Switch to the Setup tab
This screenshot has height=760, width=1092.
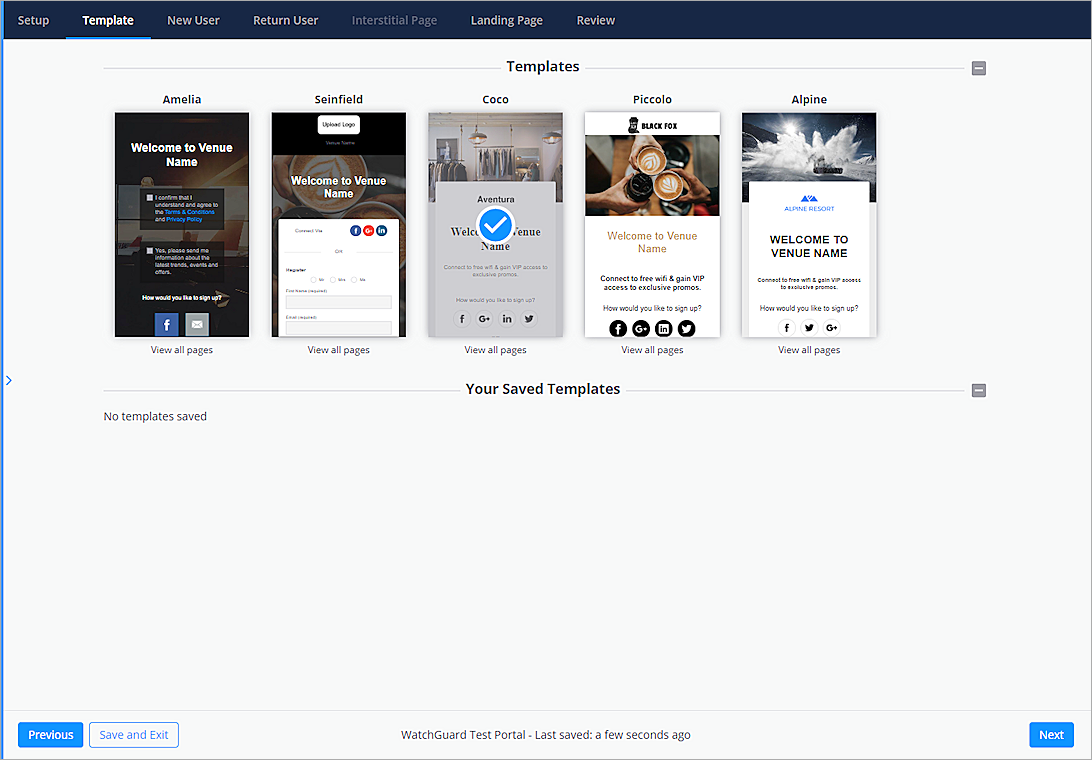pos(33,19)
